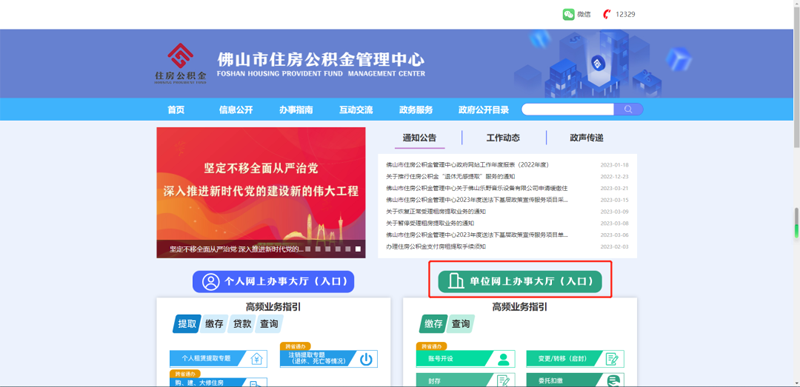
Task: Open the 办事指南 menu
Action: click(296, 110)
